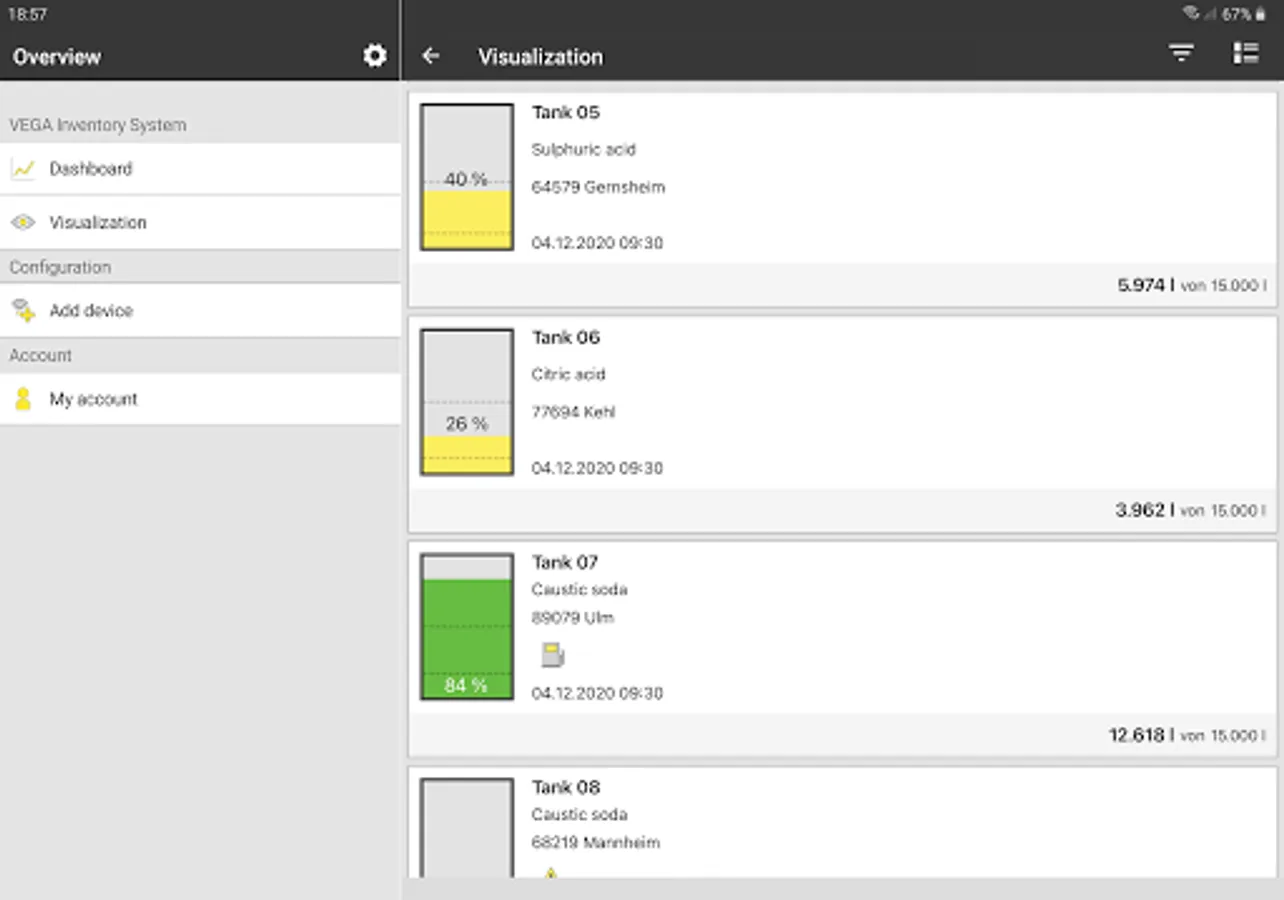Click Caustic soda label on Tank 07

click(580, 590)
